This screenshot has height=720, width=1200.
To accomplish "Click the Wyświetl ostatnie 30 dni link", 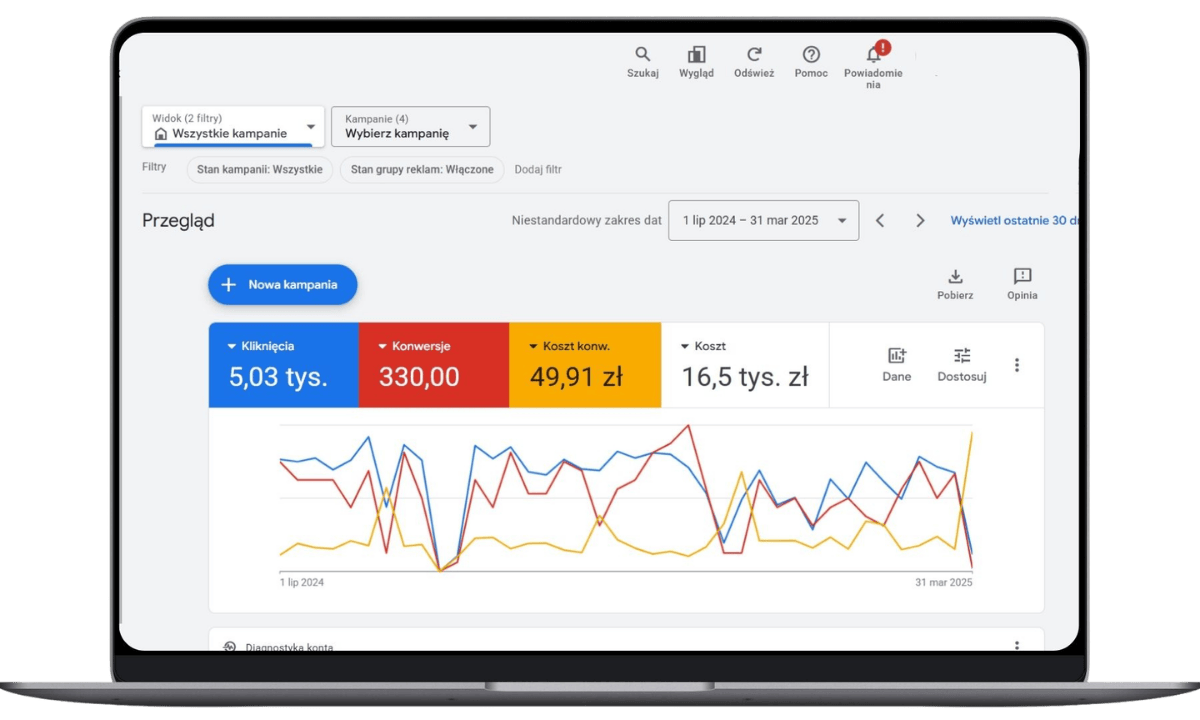I will point(1013,220).
